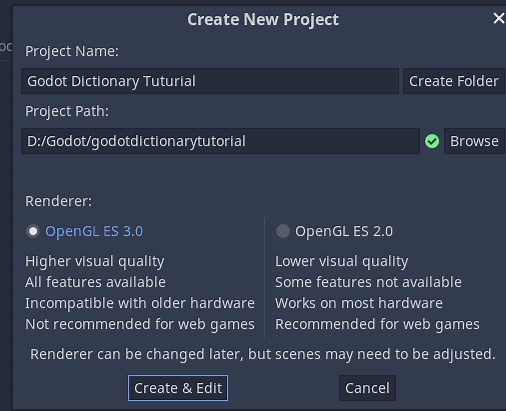The image size is (506, 411).
Task: Click the 'Project Name:' label
Action: tap(72, 51)
